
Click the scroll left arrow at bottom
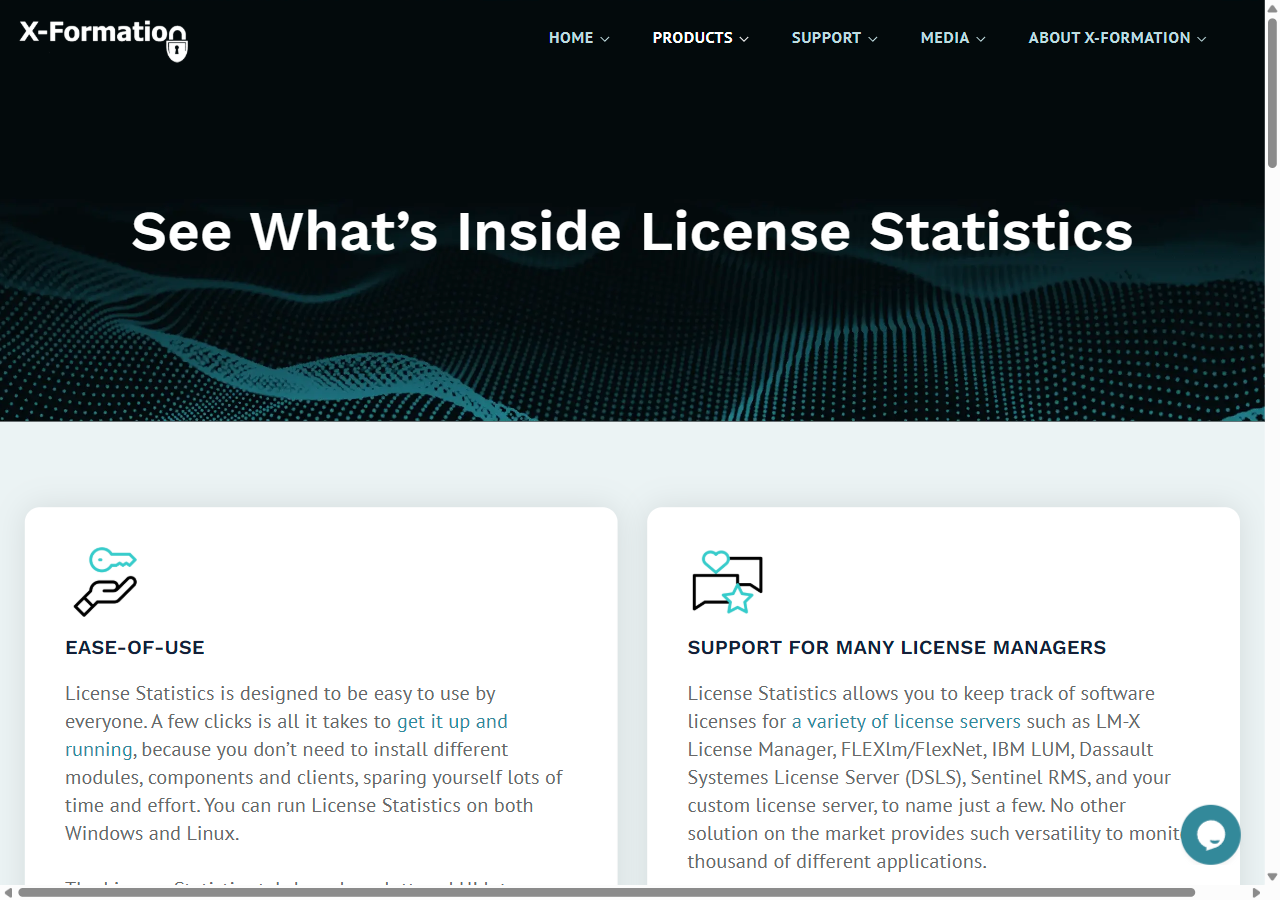[8, 892]
